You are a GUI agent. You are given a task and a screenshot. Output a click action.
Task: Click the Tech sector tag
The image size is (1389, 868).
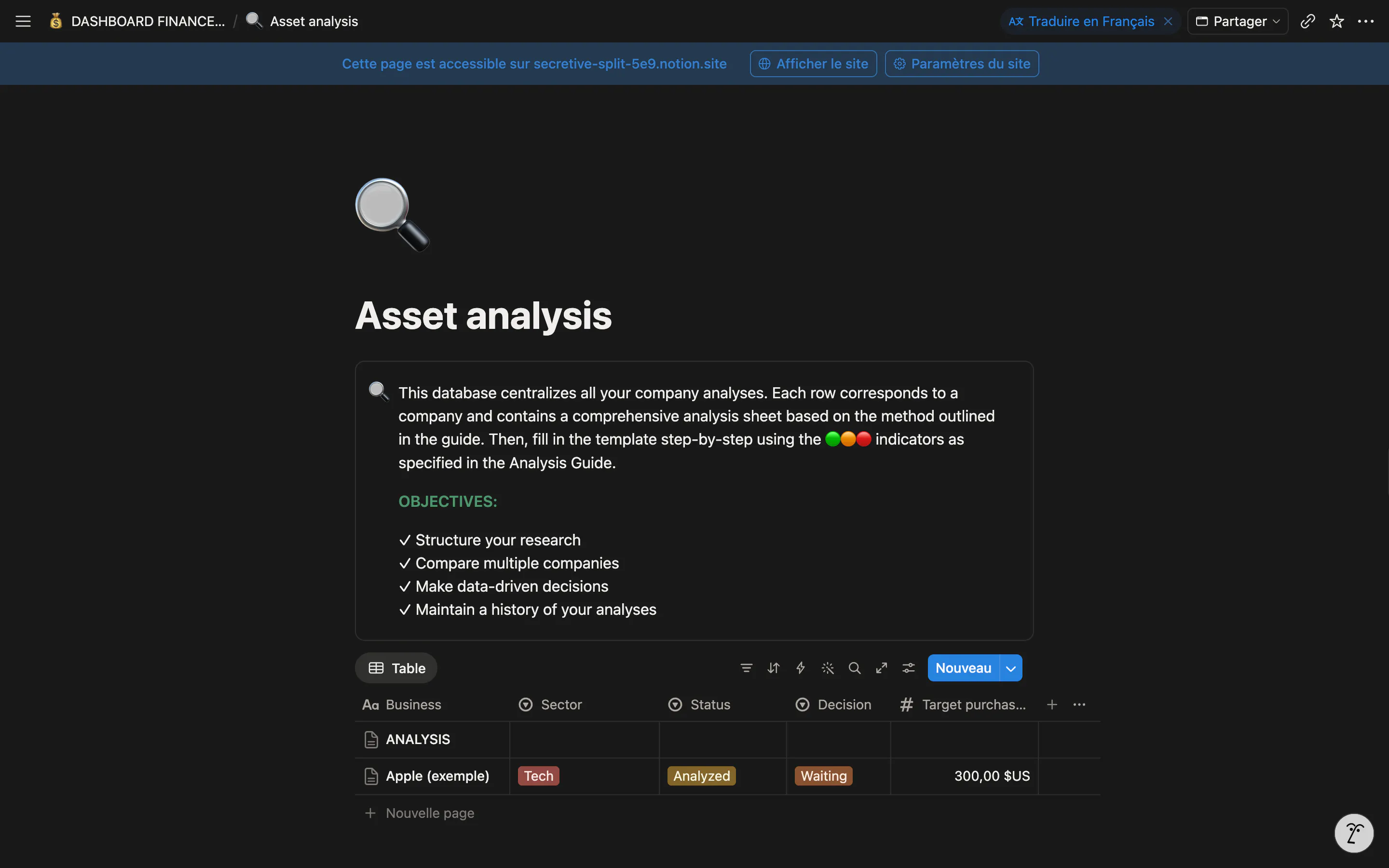point(538,776)
